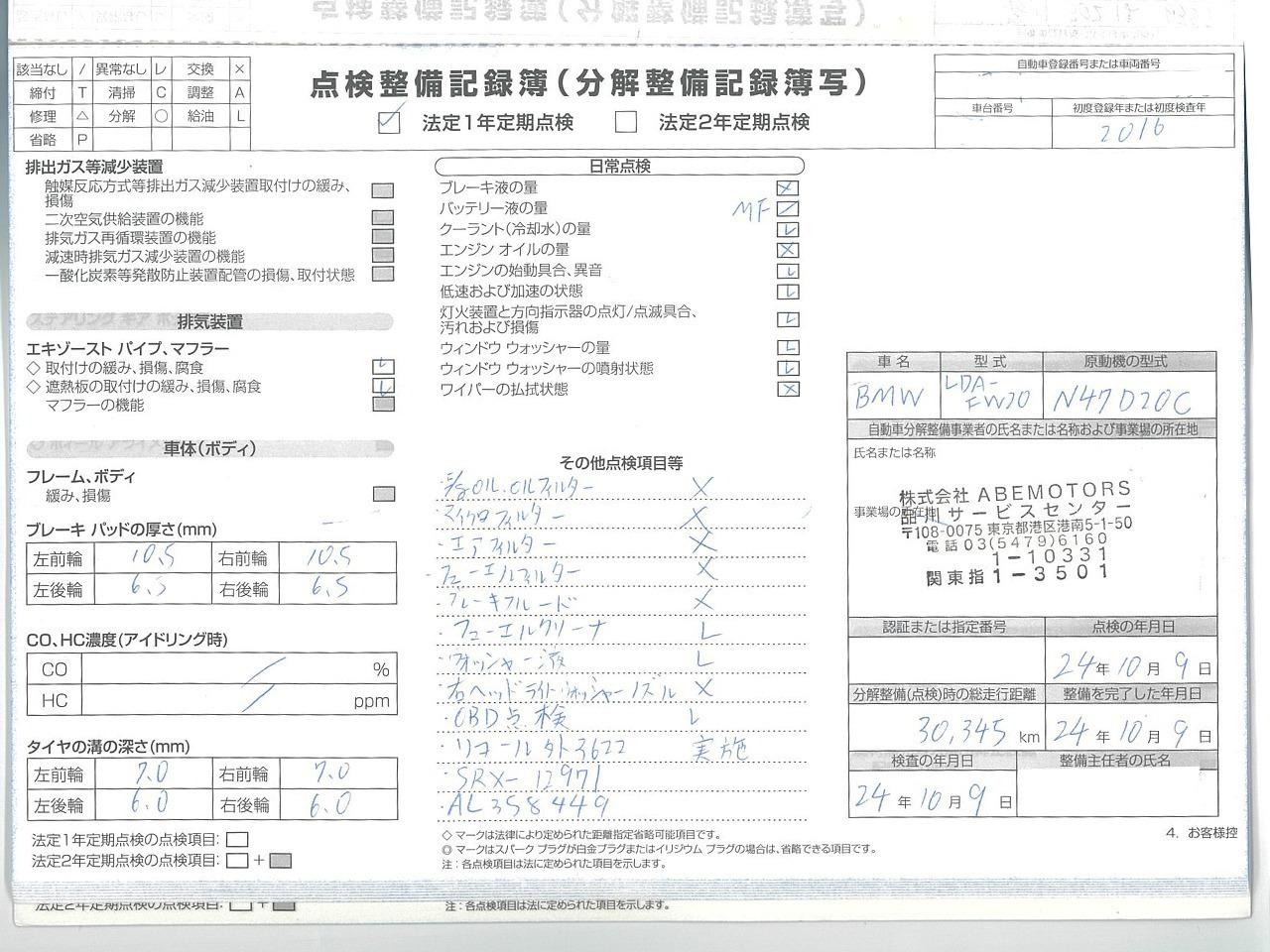The image size is (1270, 952).
Task: Click the tire groove 左前輪 value 7.0
Action: pos(150,773)
